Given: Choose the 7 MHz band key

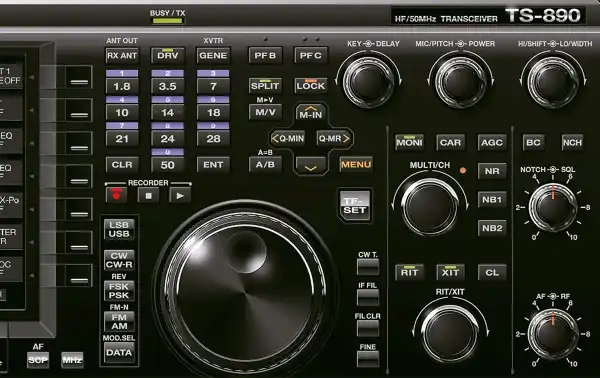Looking at the screenshot, I should [213, 86].
